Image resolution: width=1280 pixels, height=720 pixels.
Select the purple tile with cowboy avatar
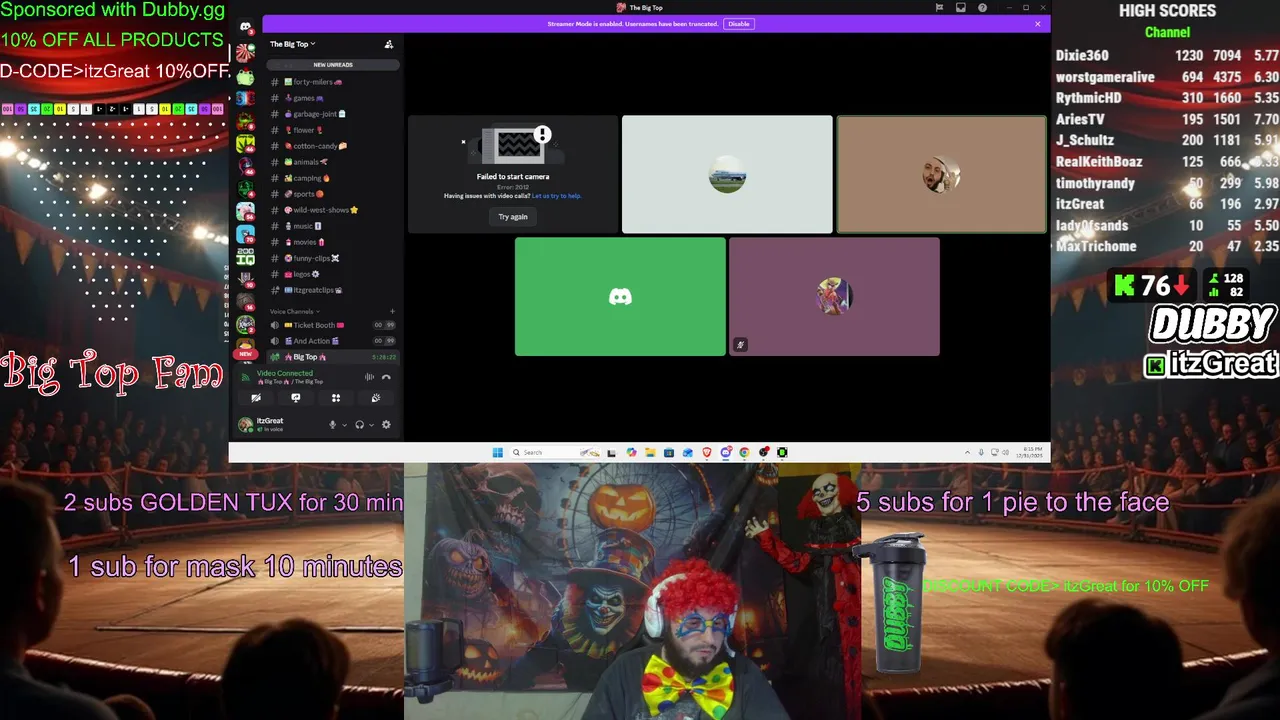tap(834, 296)
